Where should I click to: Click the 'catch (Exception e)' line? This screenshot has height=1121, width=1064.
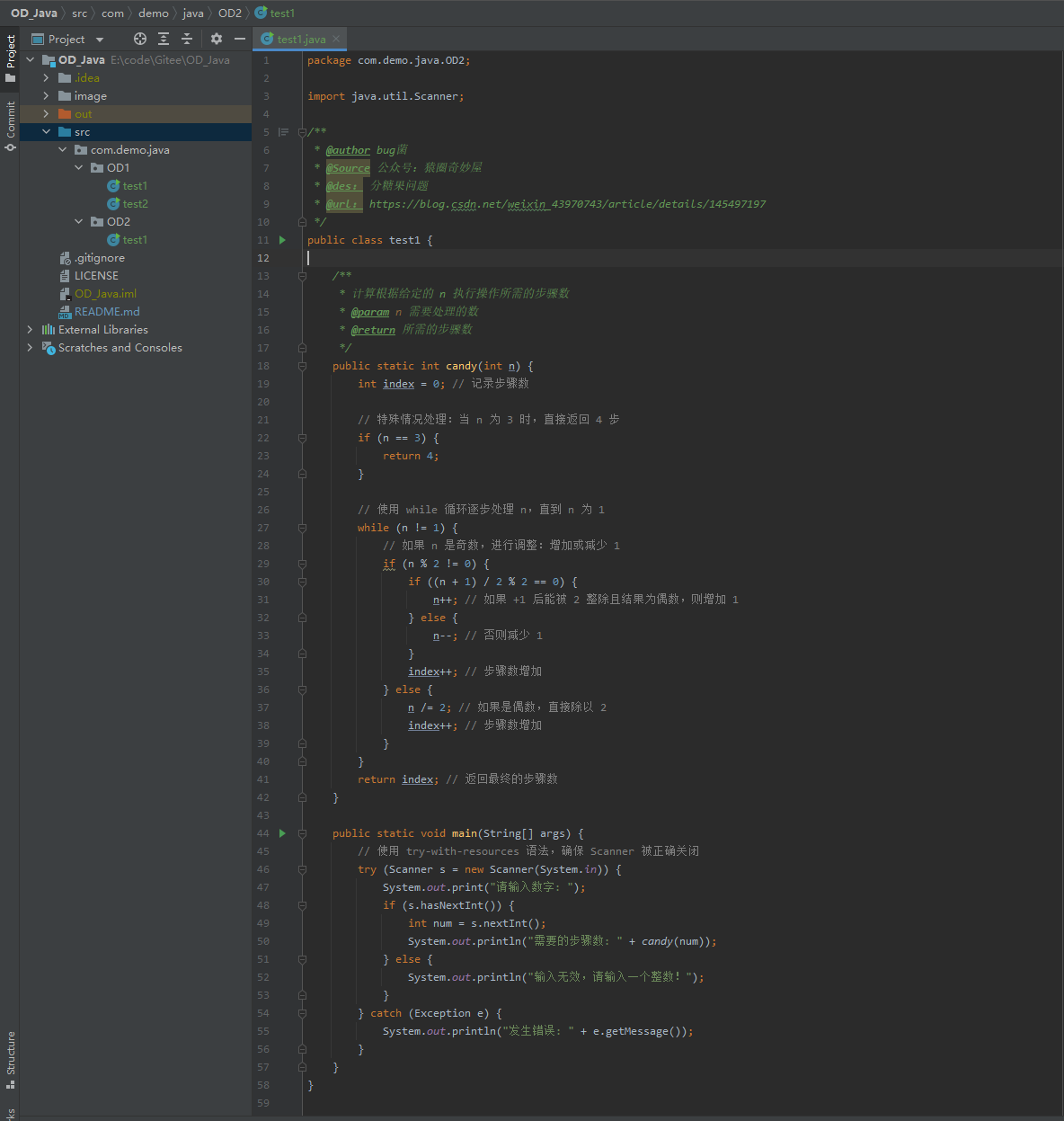pos(430,1013)
